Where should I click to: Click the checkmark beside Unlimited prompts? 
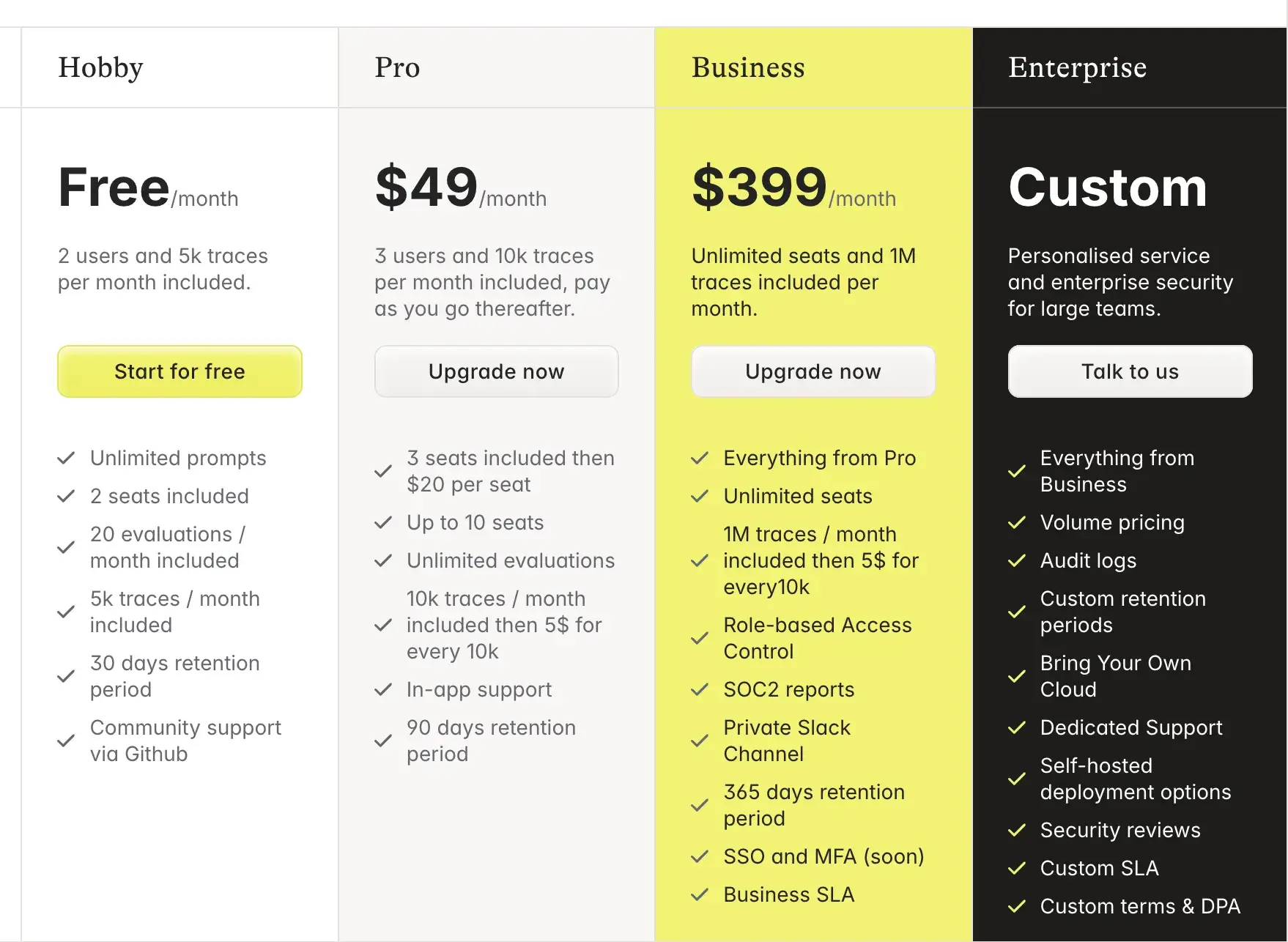click(x=66, y=459)
